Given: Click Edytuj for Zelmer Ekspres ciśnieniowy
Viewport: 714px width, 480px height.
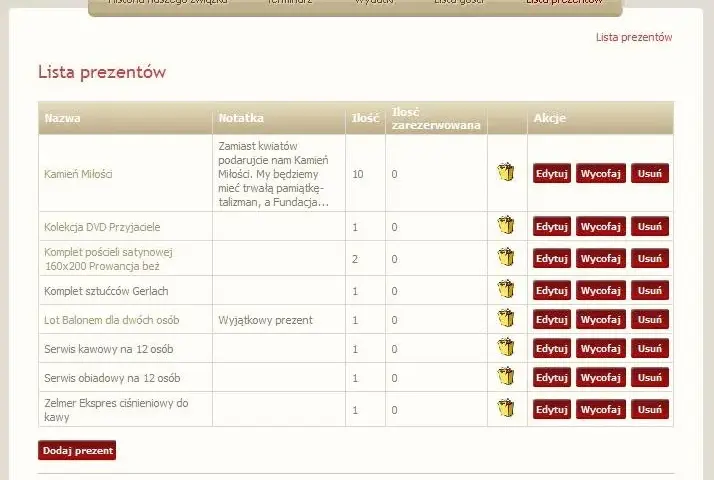Looking at the screenshot, I should (551, 409).
